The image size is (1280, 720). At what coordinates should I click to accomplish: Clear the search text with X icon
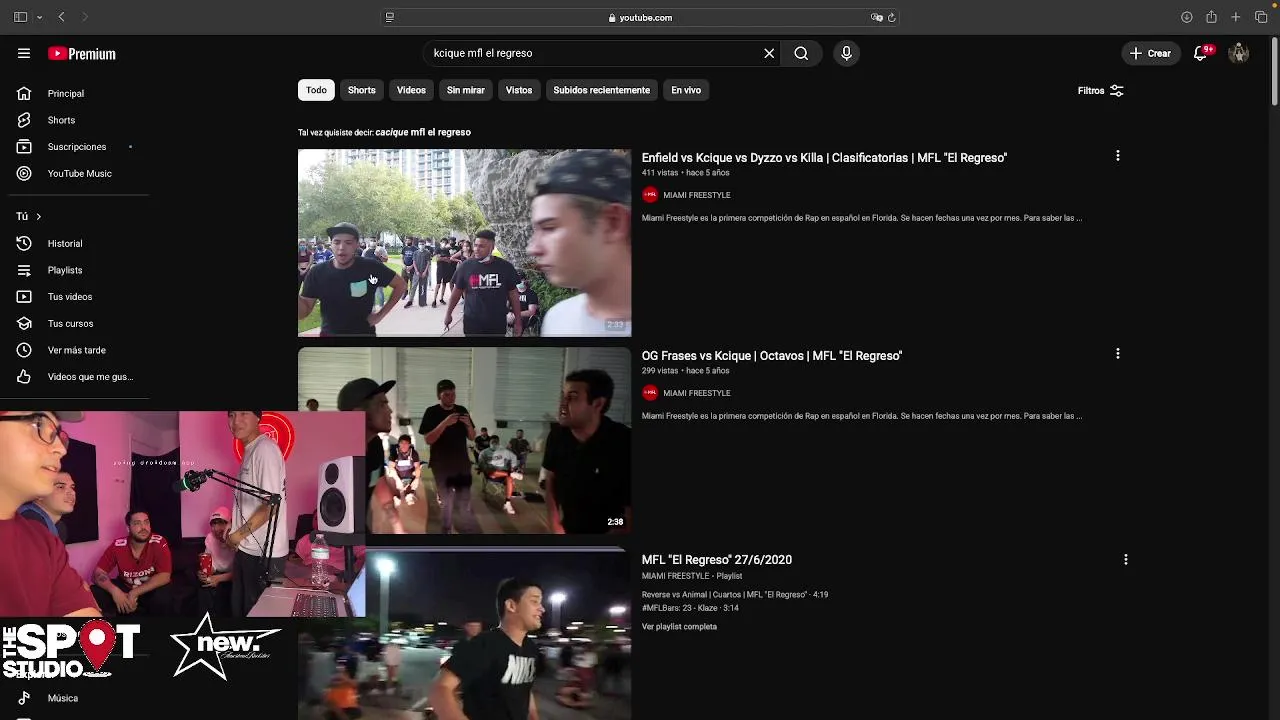point(769,53)
